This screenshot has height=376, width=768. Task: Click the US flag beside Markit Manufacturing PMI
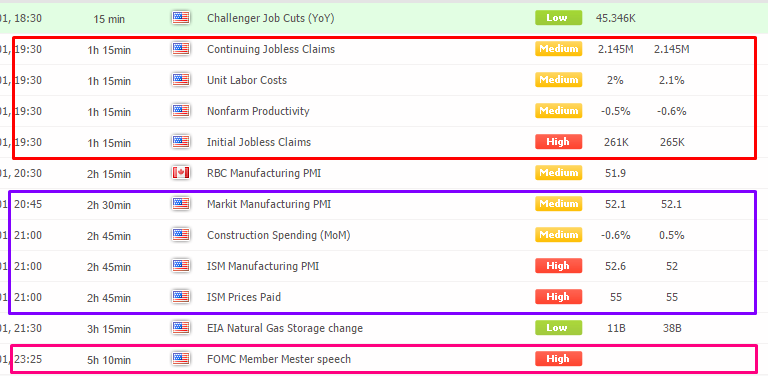pyautogui.click(x=181, y=204)
